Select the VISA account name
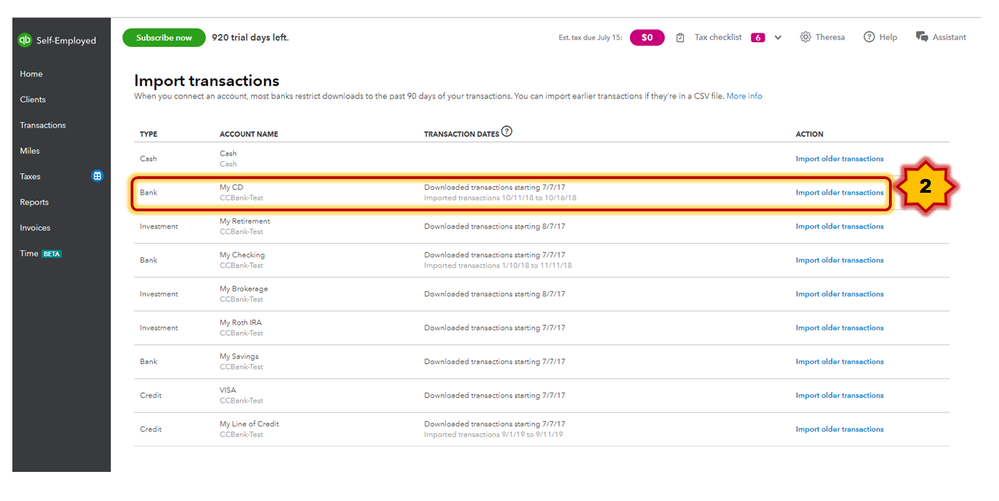The width and height of the screenshot is (999, 501). pos(227,390)
